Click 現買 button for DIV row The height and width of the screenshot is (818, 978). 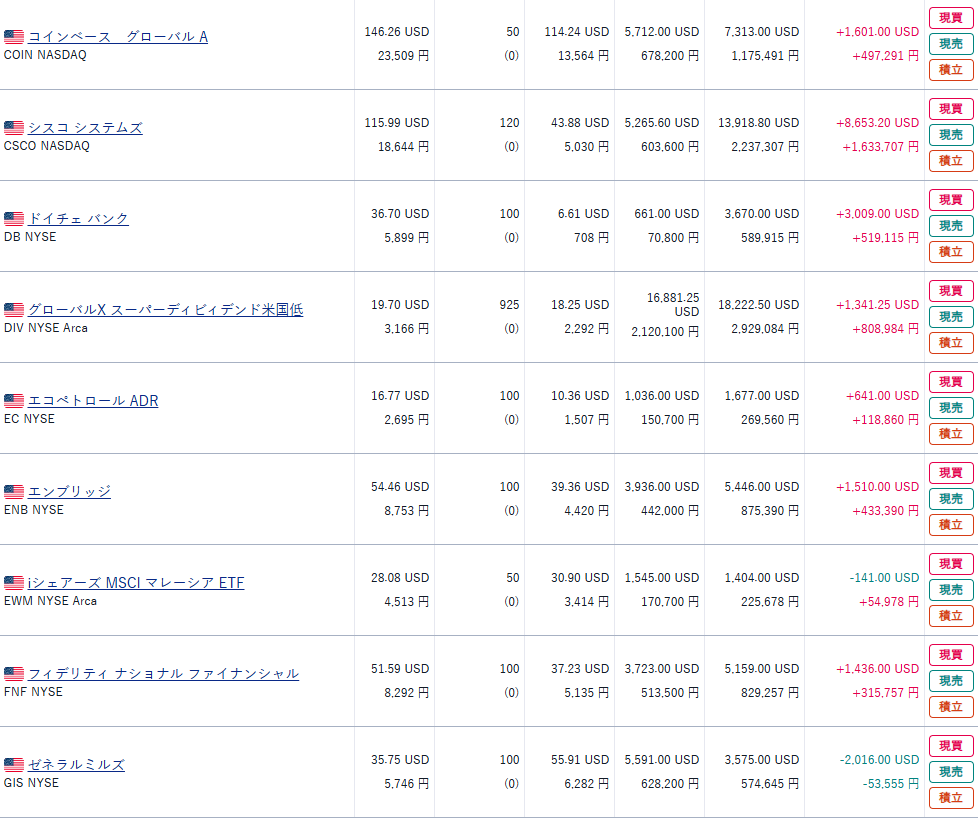[x=951, y=291]
